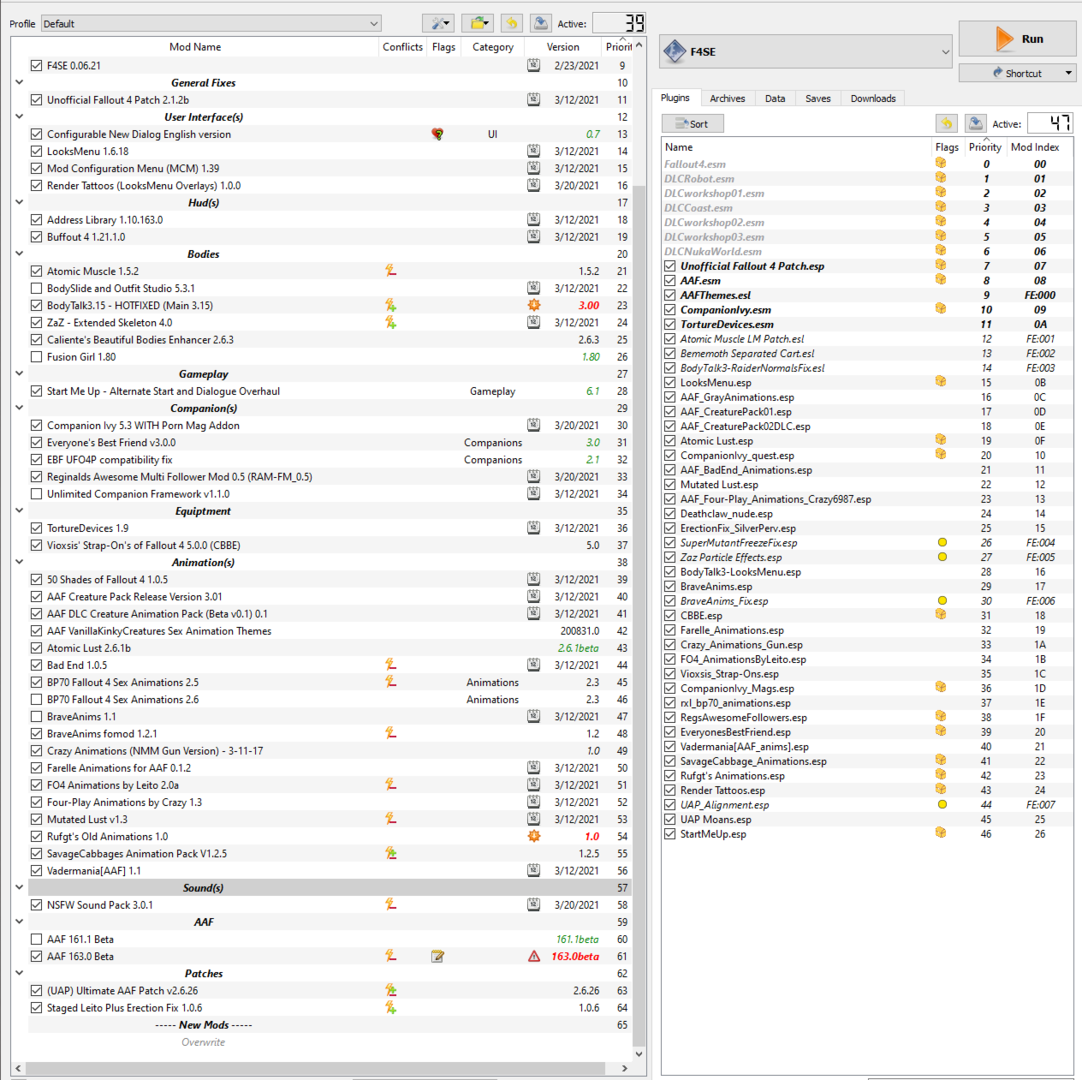Screen dimensions: 1082x1080
Task: Click the archive box flag on StartMeUp.esp
Action: click(x=941, y=833)
